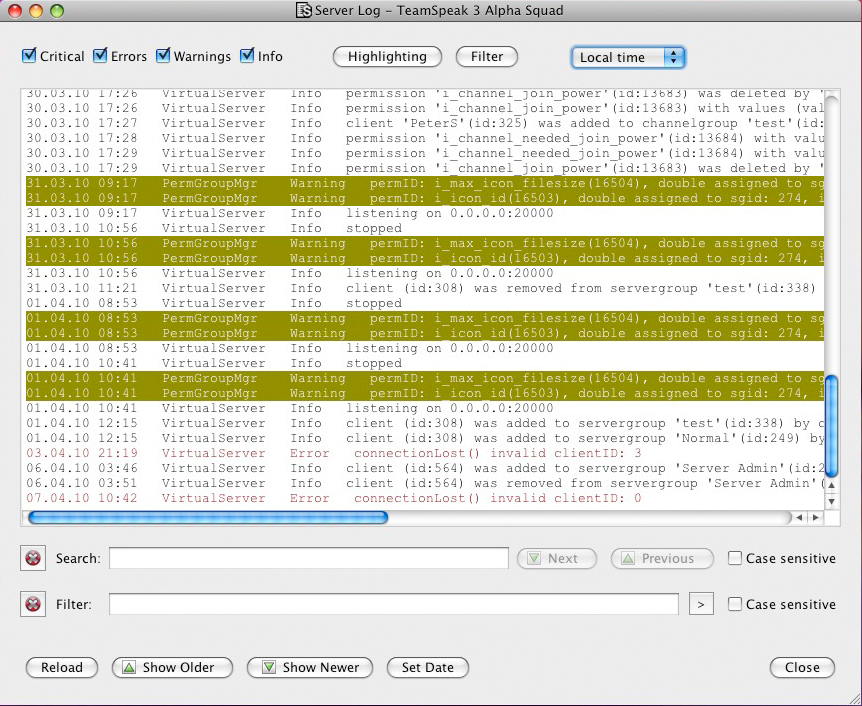Select the 01.04.10 12:15 servergroup 'Normal' row
Screen dimensions: 862x706
click(425, 438)
